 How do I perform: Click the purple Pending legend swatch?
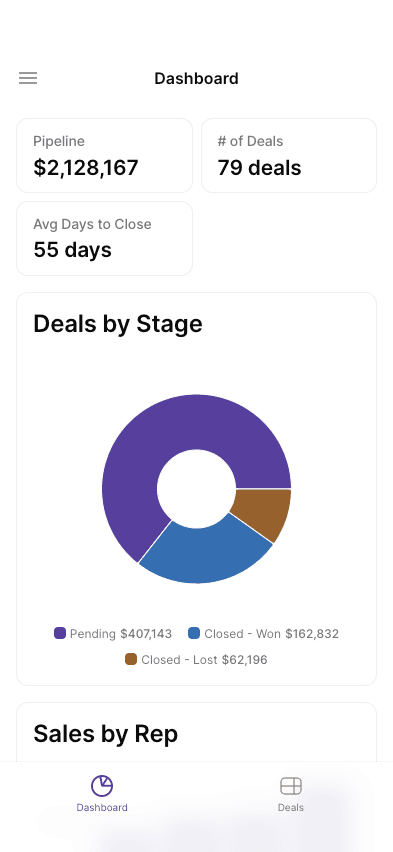tap(60, 633)
